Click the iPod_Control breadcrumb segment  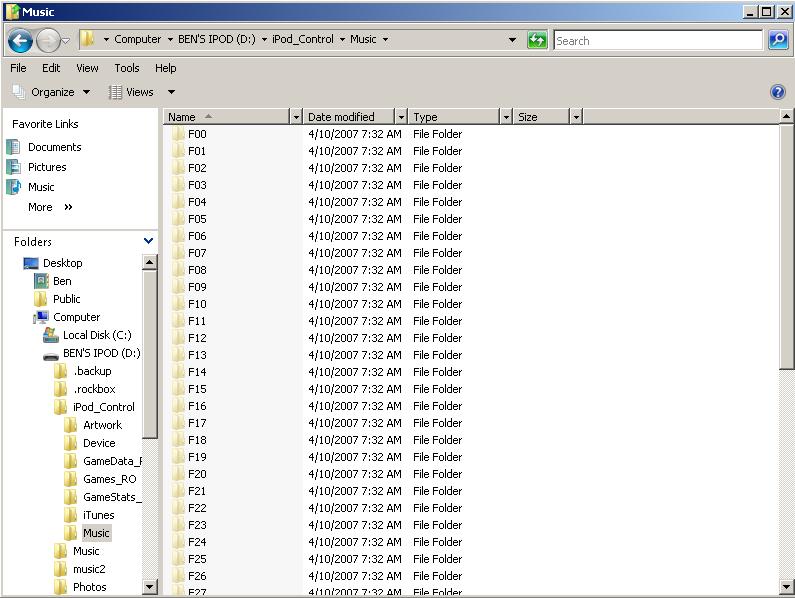coord(303,39)
